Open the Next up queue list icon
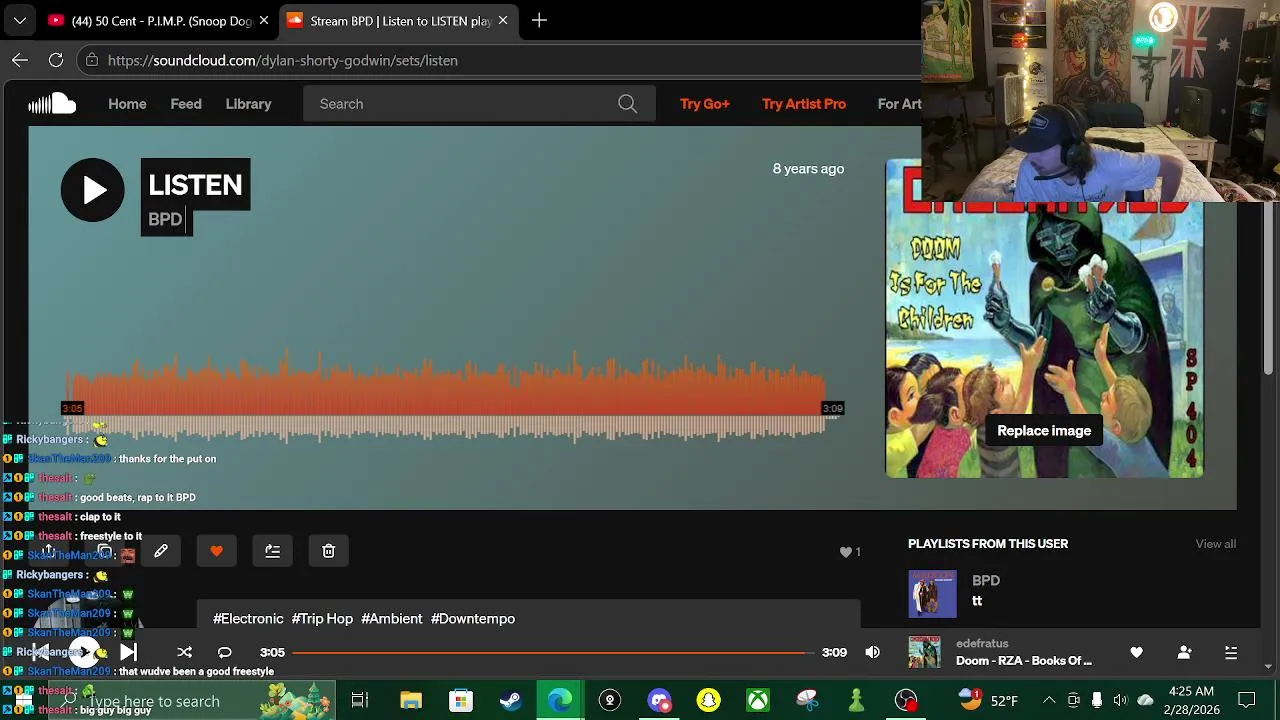The height and width of the screenshot is (720, 1280). click(1232, 652)
